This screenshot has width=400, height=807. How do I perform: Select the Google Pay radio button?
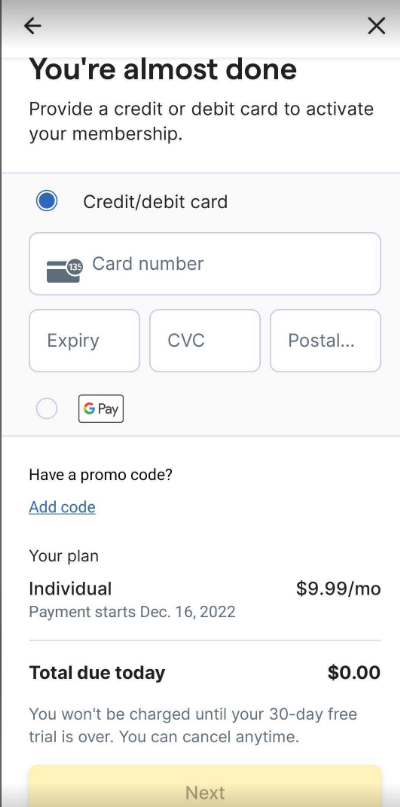coord(47,409)
